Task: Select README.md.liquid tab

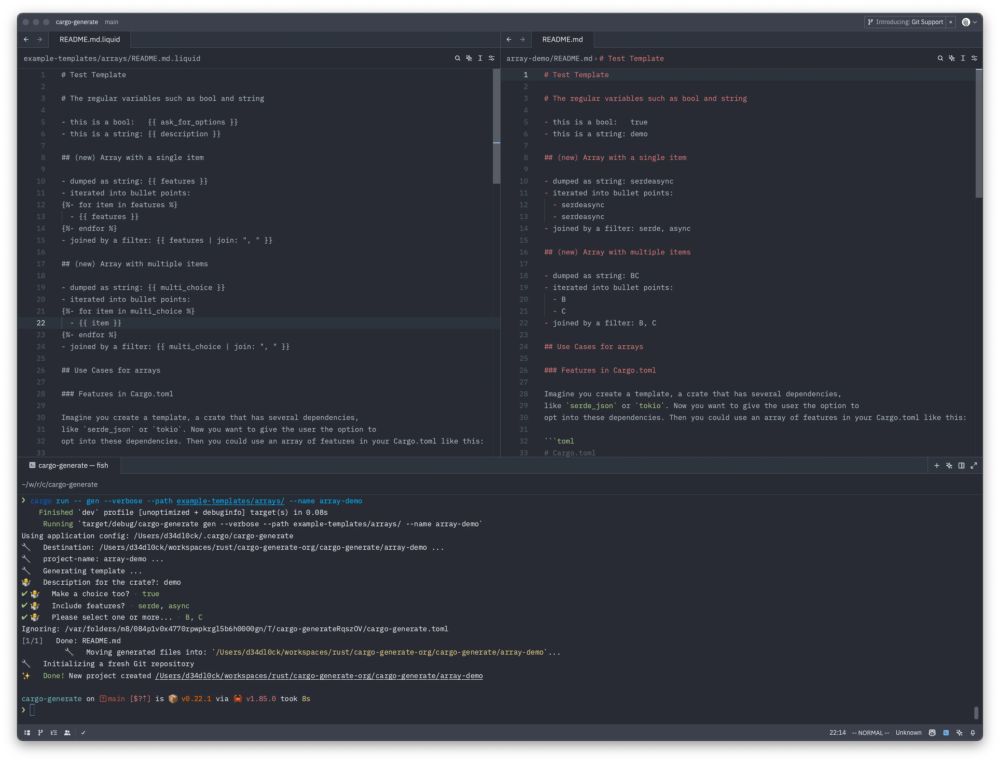Action: click(x=89, y=40)
